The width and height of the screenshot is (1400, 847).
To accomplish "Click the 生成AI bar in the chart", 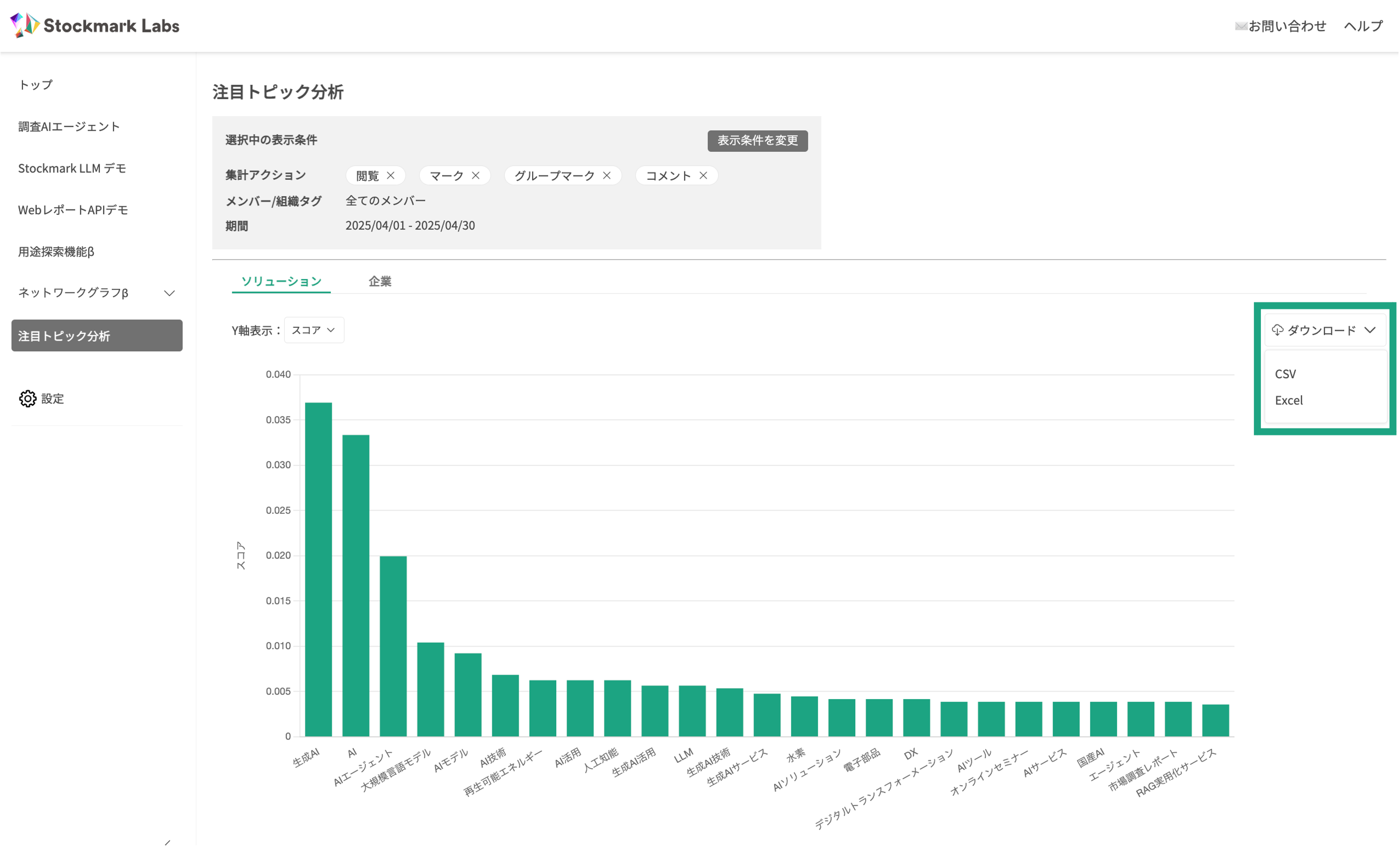I will click(319, 570).
